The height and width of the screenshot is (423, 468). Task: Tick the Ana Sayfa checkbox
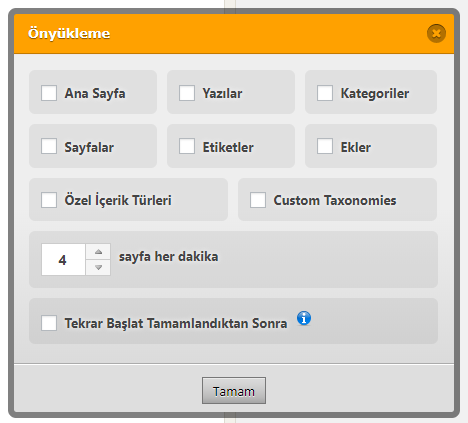[49, 93]
